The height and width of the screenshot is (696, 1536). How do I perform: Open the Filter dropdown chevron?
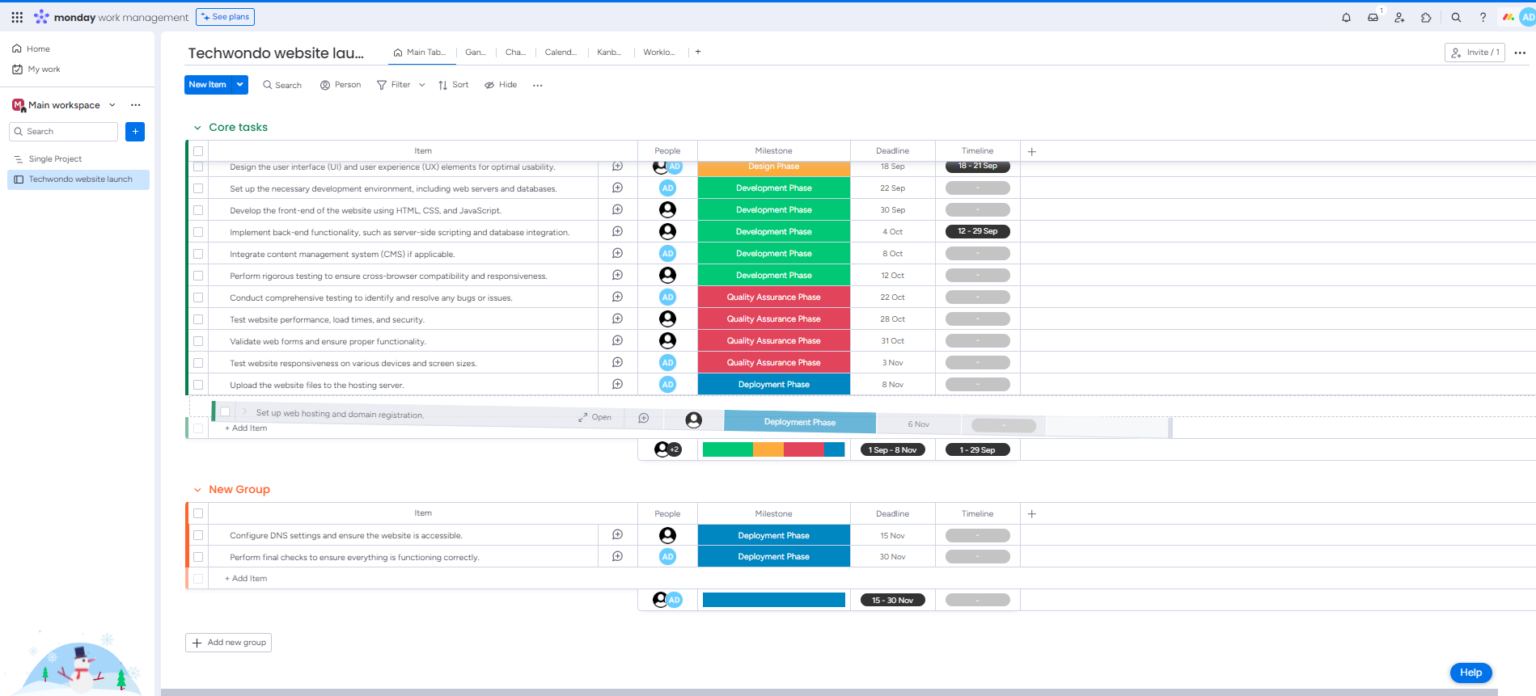coord(421,84)
